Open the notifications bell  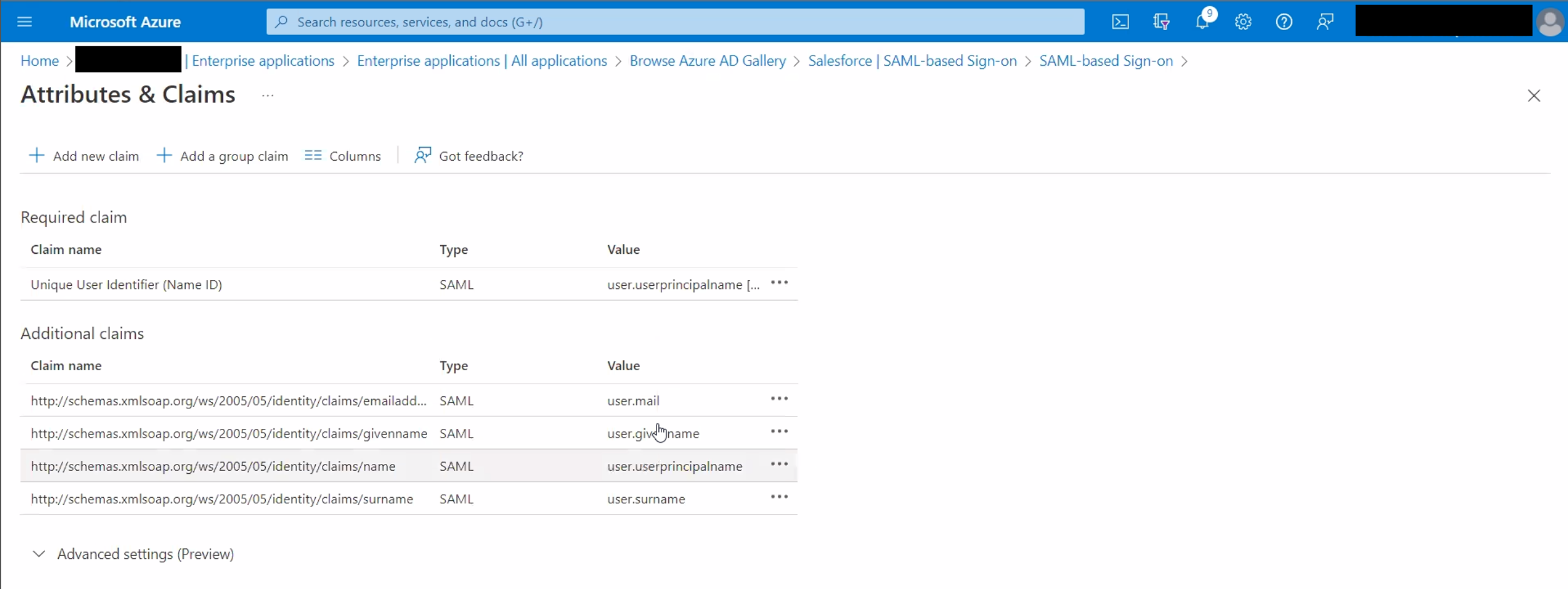(1202, 22)
